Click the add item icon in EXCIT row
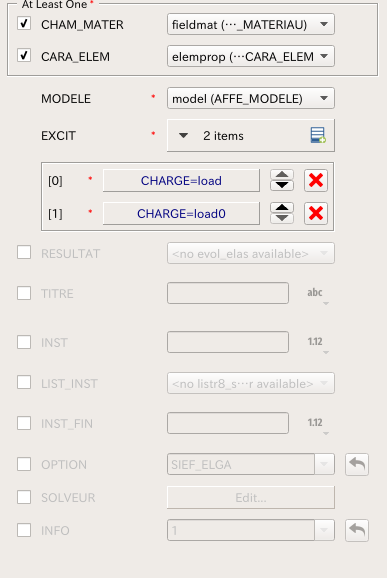The width and height of the screenshot is (387, 578). click(318, 135)
